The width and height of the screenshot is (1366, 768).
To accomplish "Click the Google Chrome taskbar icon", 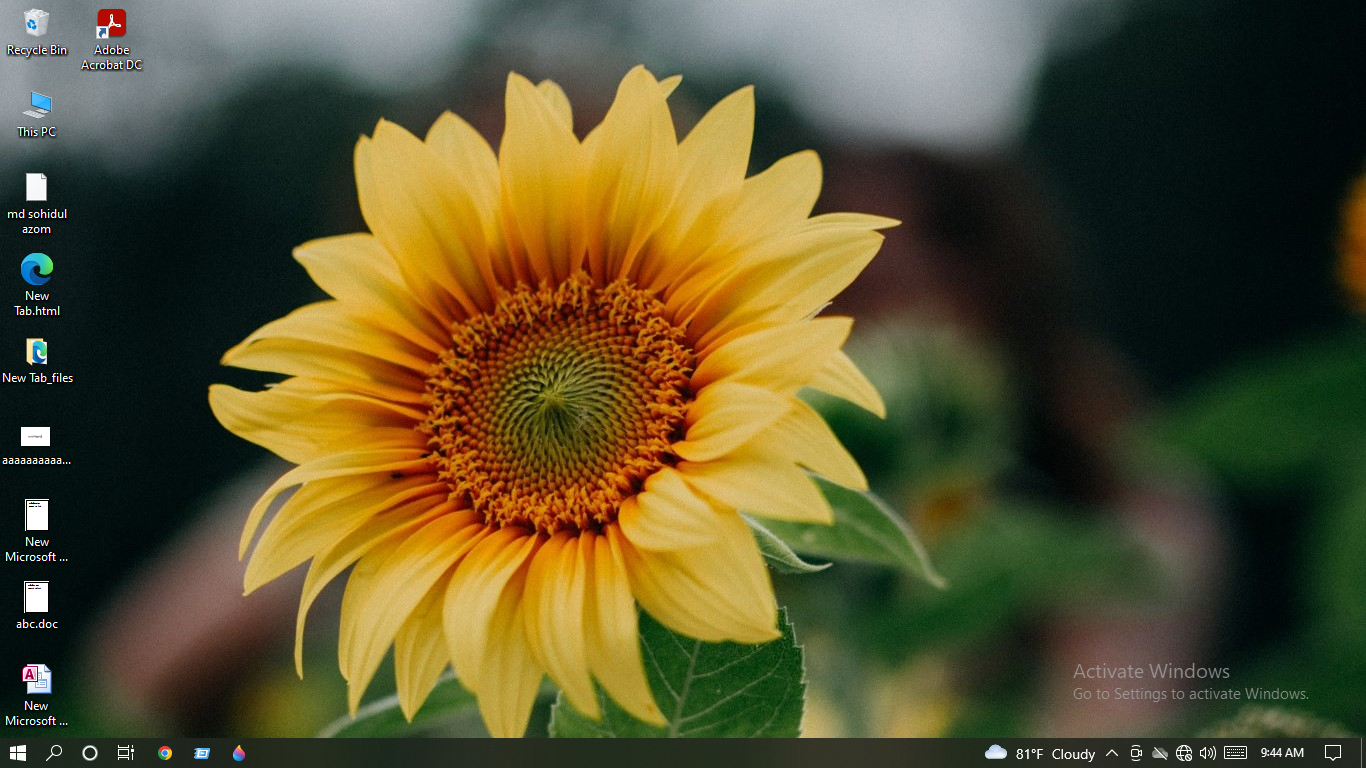I will [165, 753].
